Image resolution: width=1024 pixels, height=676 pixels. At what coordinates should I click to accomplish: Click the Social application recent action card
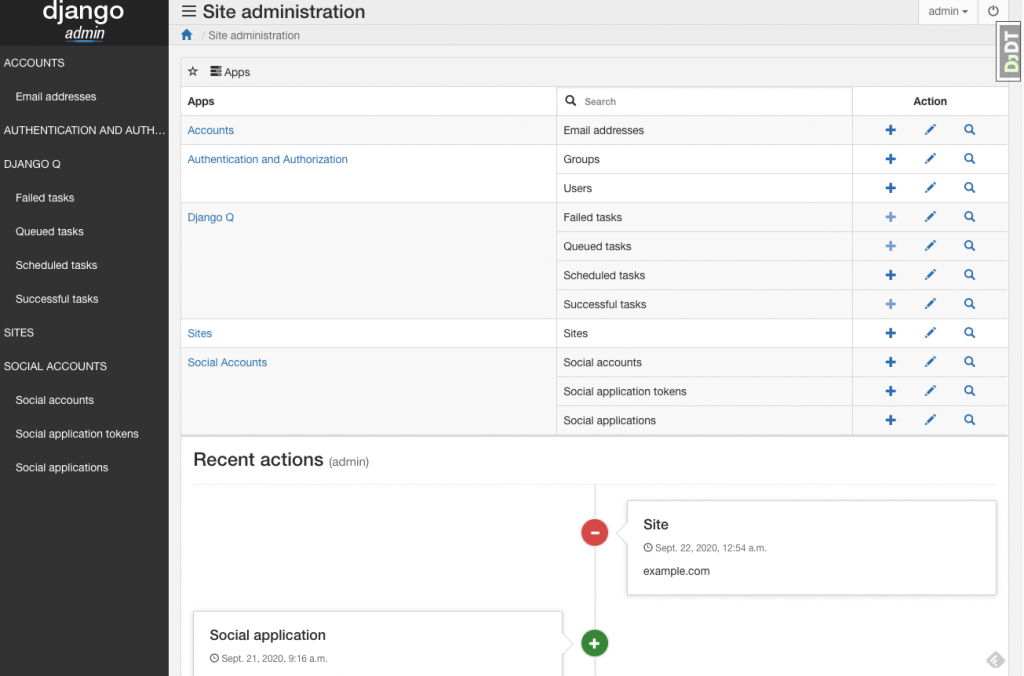[377, 643]
